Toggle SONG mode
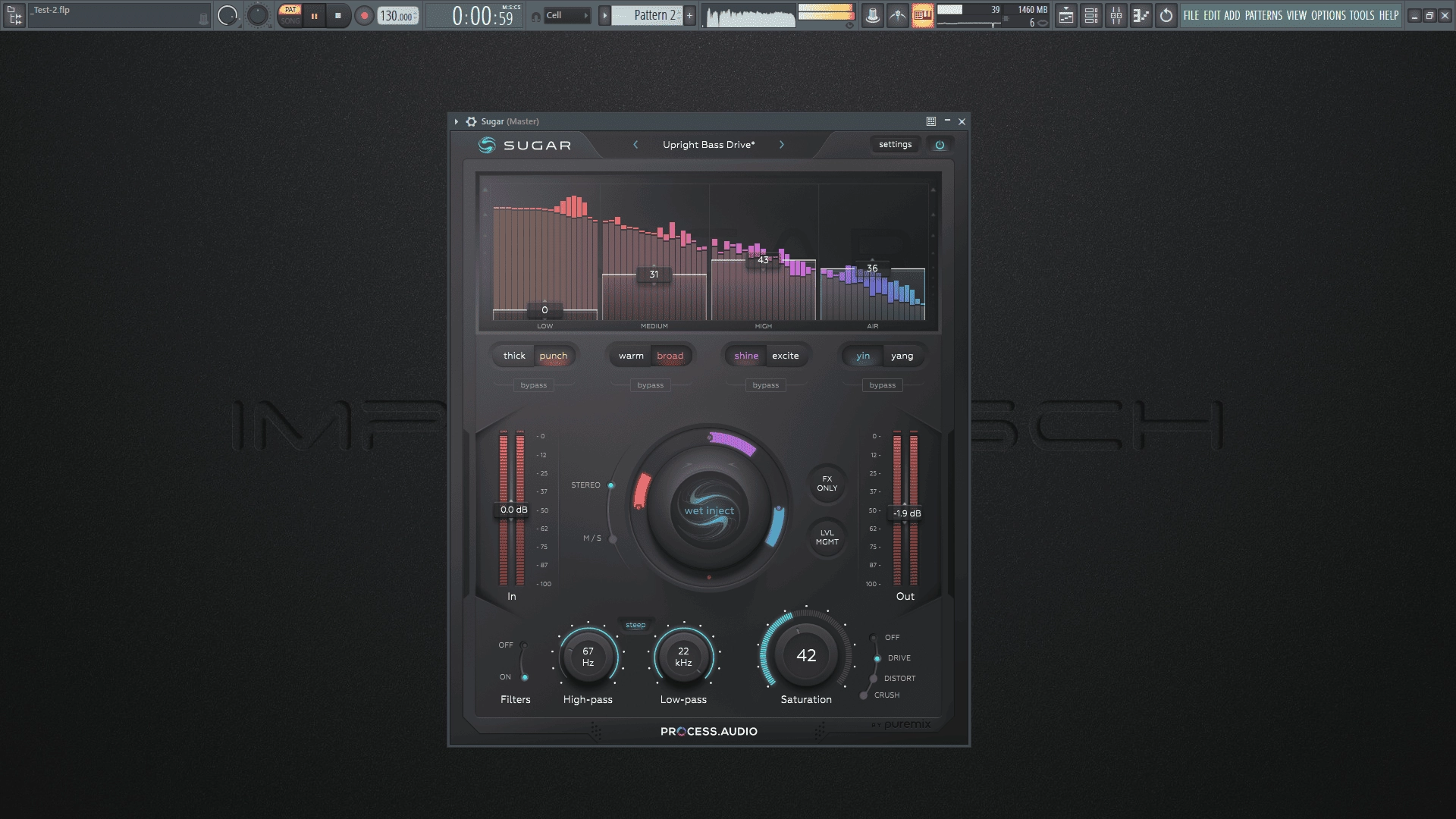Viewport: 1456px width, 819px height. (x=290, y=20)
